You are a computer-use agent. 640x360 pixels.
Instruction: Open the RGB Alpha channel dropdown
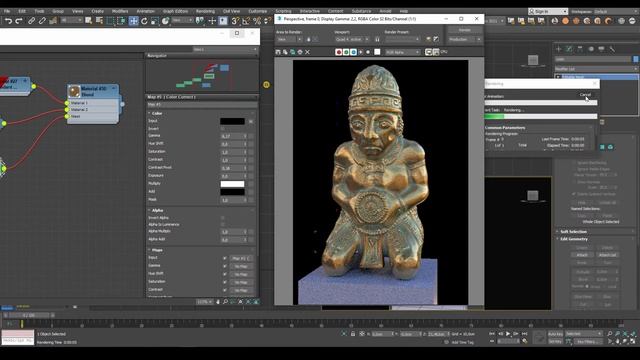(x=402, y=52)
